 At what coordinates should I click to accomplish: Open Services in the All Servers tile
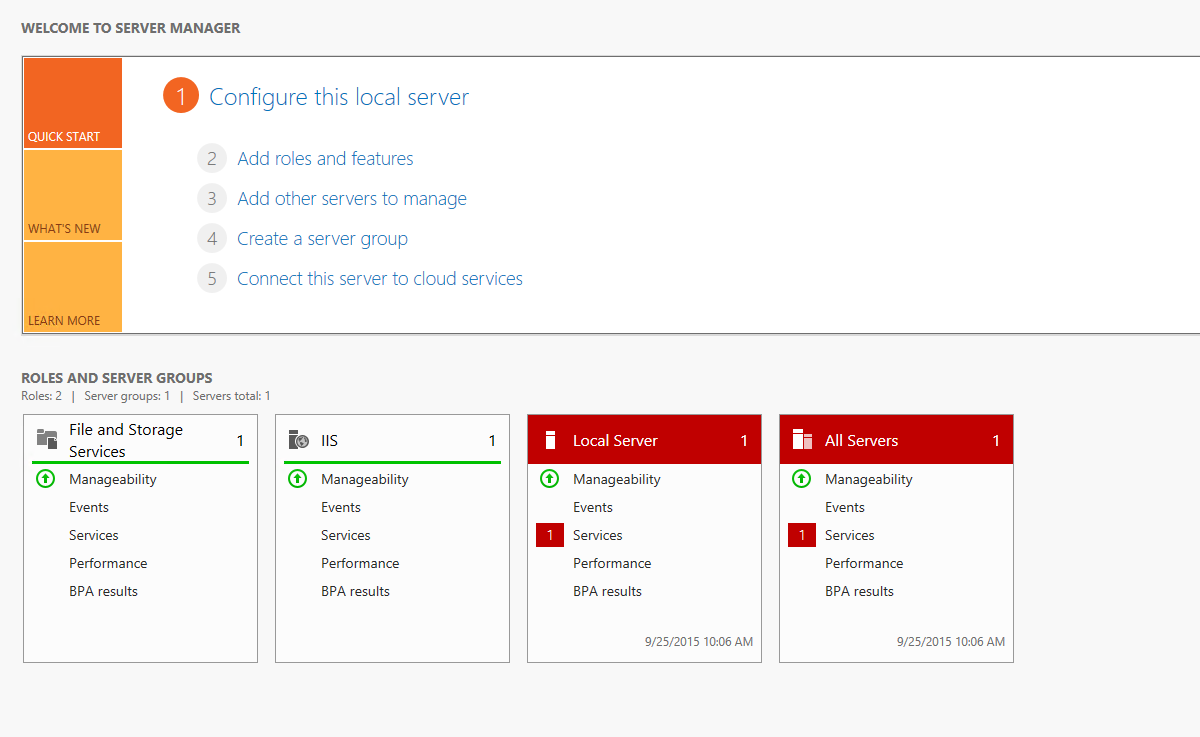[x=850, y=535]
